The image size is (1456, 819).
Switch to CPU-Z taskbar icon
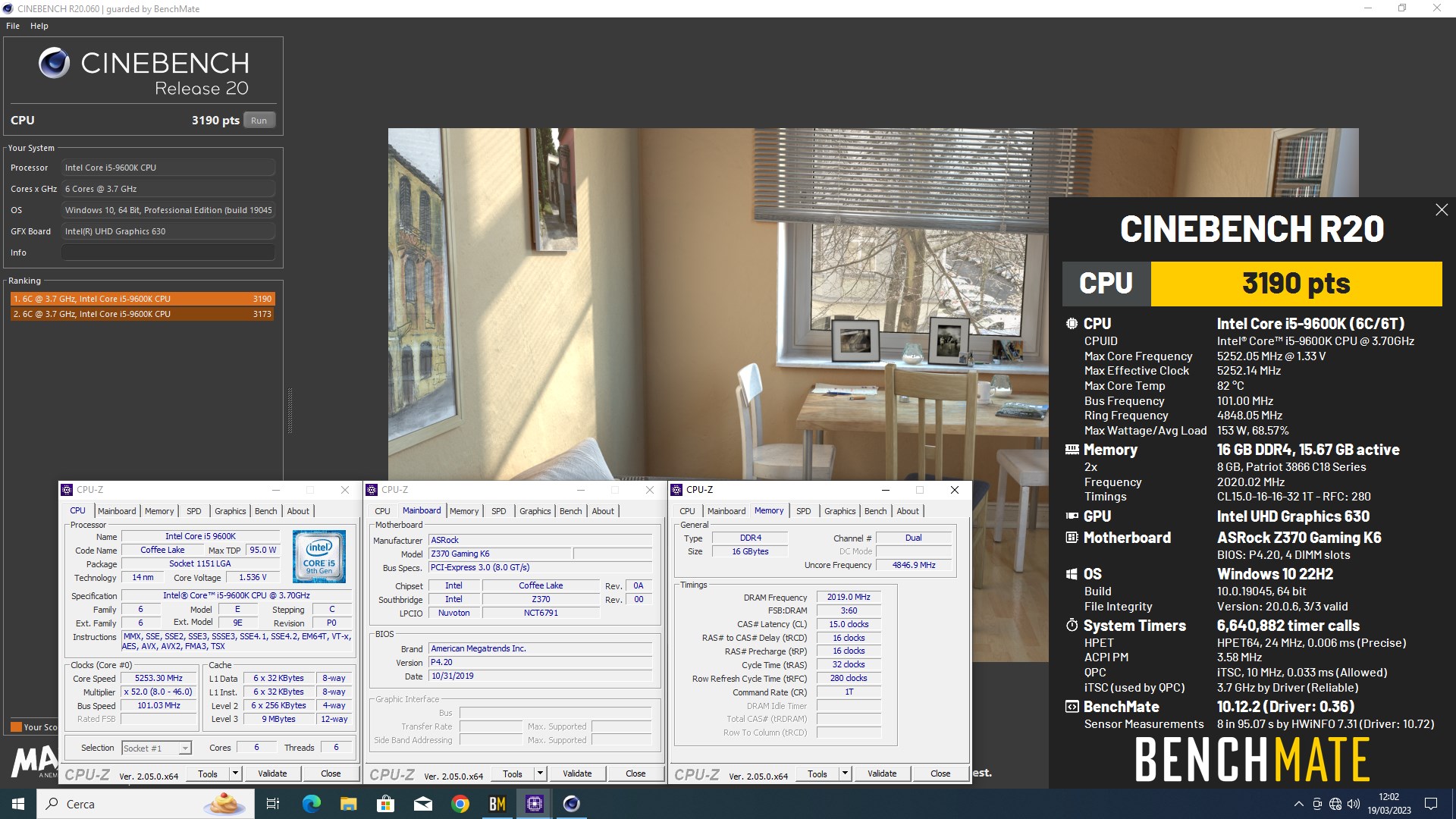coord(535,804)
